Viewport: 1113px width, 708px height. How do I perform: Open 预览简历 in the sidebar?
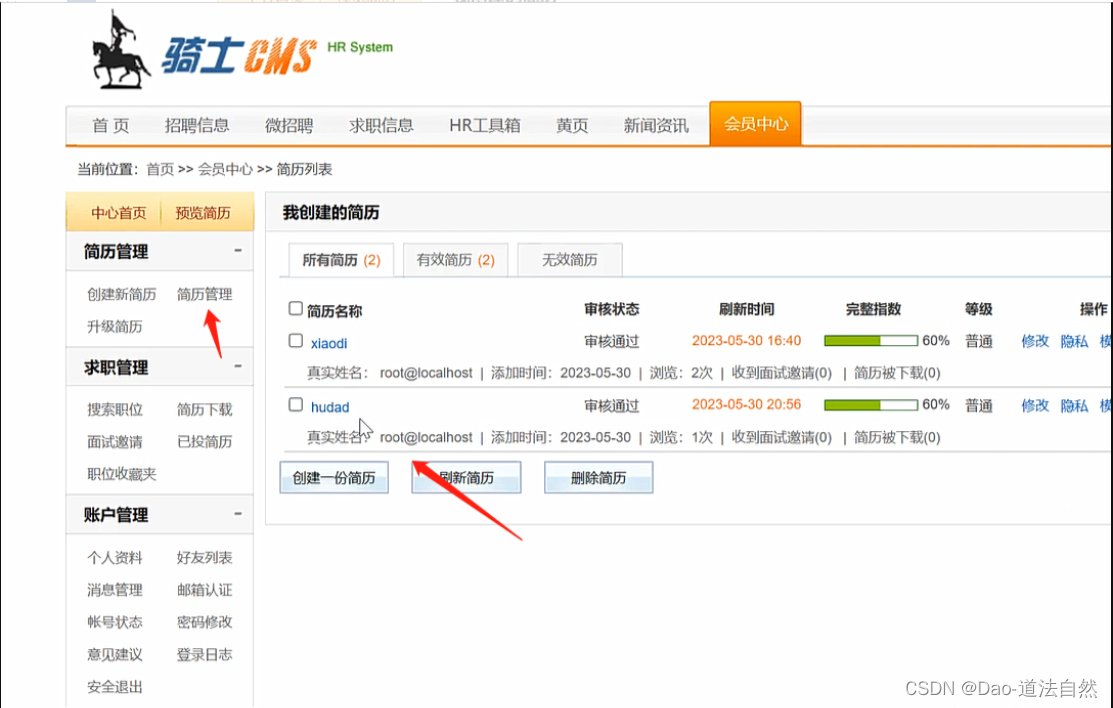click(203, 212)
